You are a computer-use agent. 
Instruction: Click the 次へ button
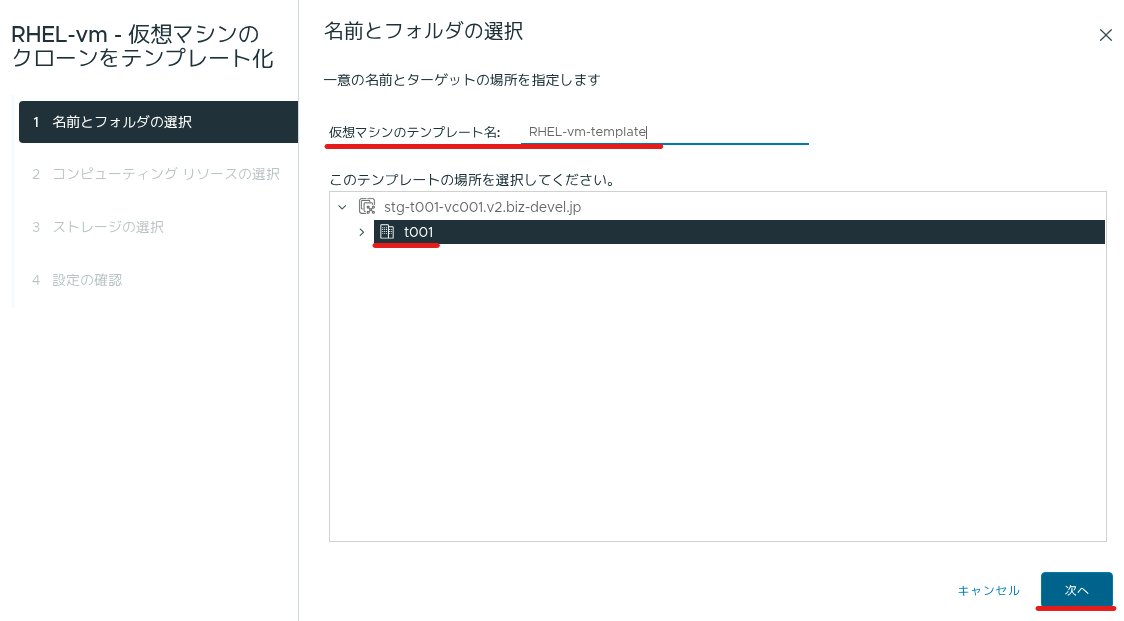1077,590
